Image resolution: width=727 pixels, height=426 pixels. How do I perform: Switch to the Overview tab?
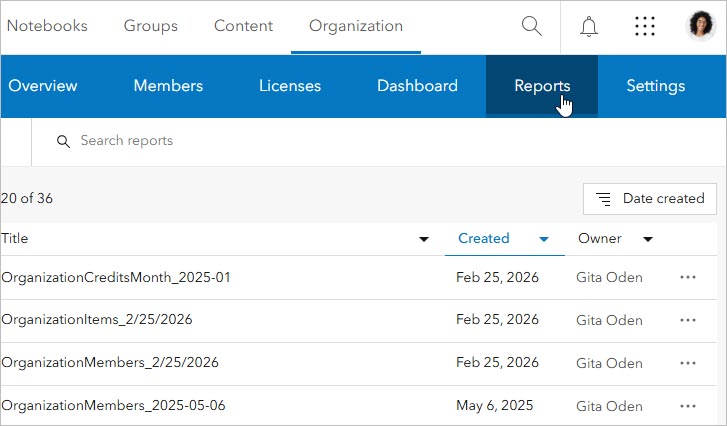(43, 86)
